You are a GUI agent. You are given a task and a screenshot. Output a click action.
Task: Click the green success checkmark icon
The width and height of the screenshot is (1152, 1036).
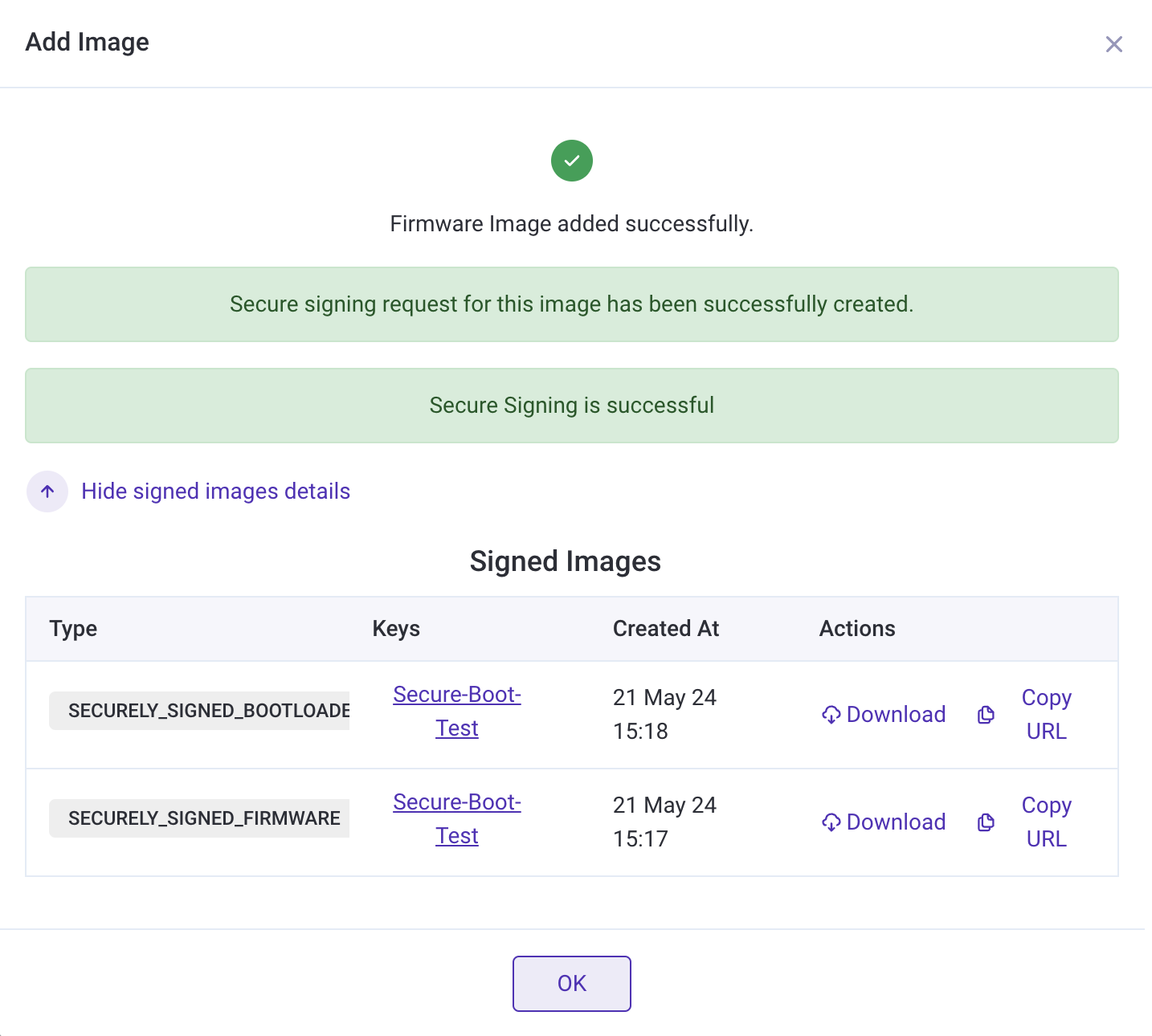point(571,161)
